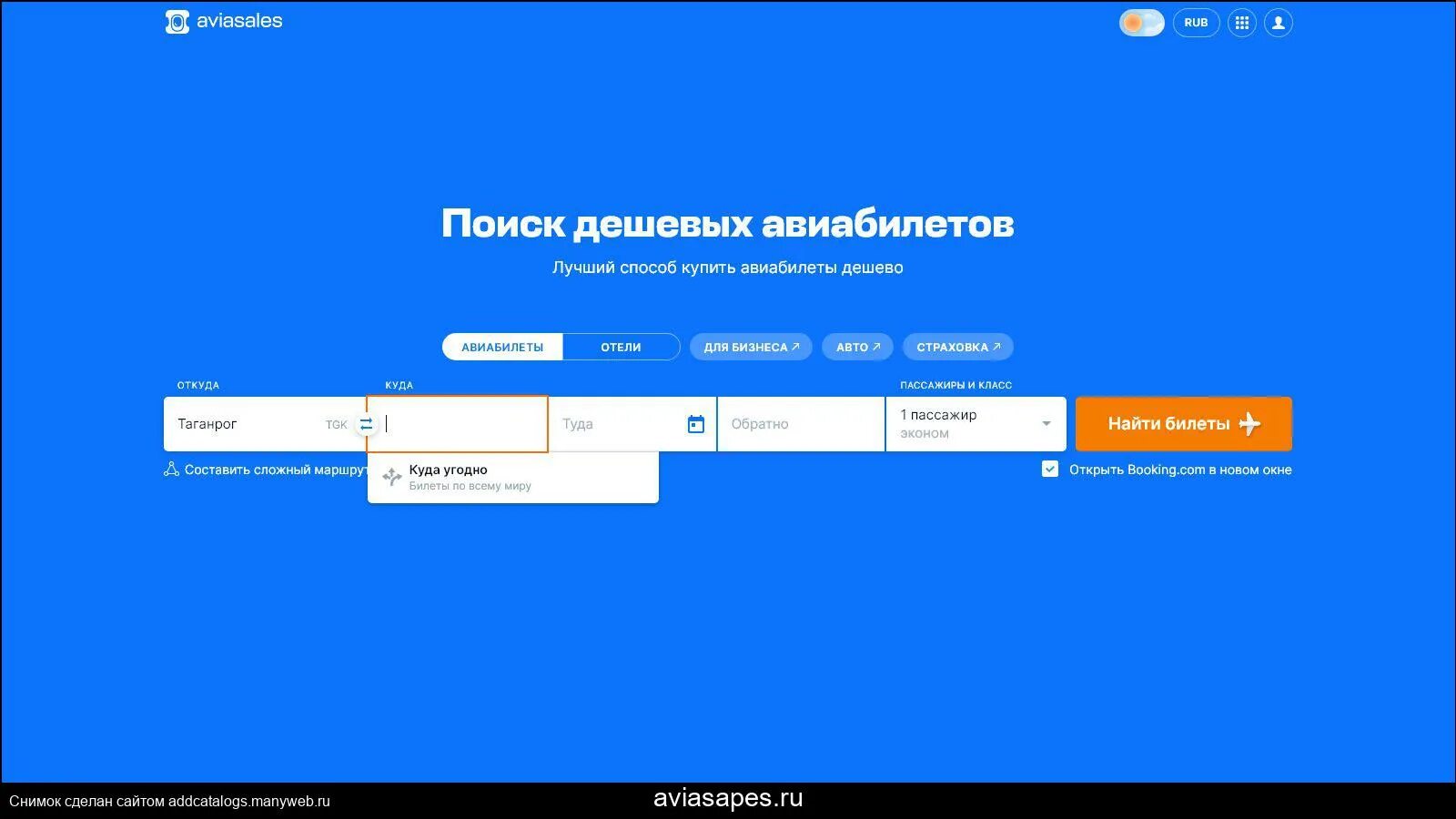The width and height of the screenshot is (1456, 819).
Task: Switch to the Отели tab
Action: tap(621, 347)
